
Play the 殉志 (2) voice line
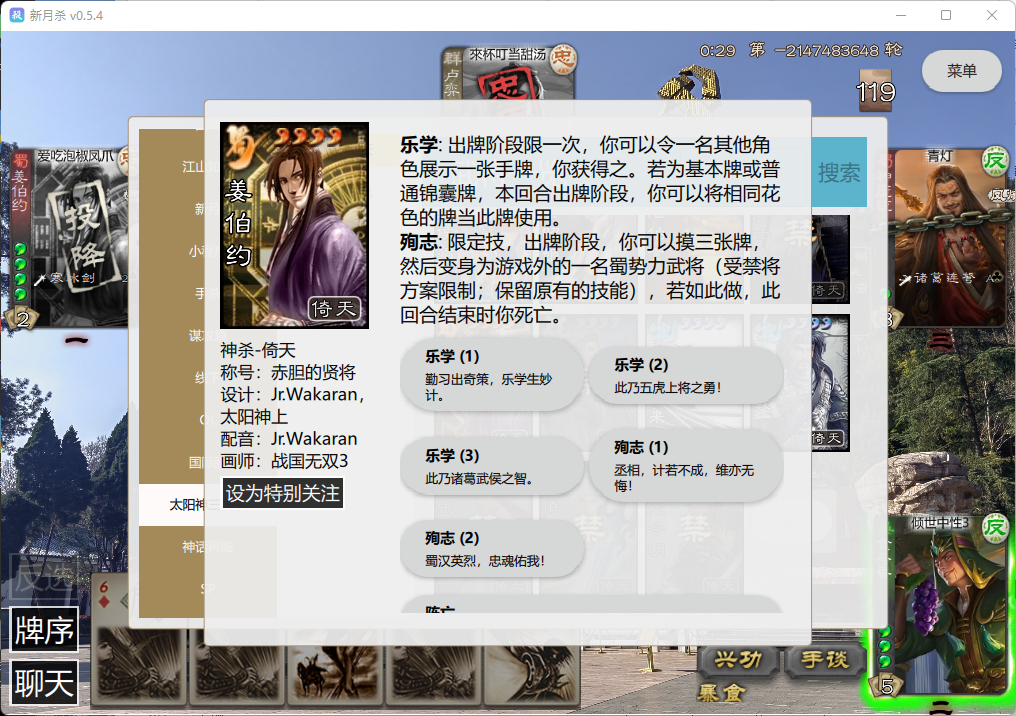click(492, 548)
